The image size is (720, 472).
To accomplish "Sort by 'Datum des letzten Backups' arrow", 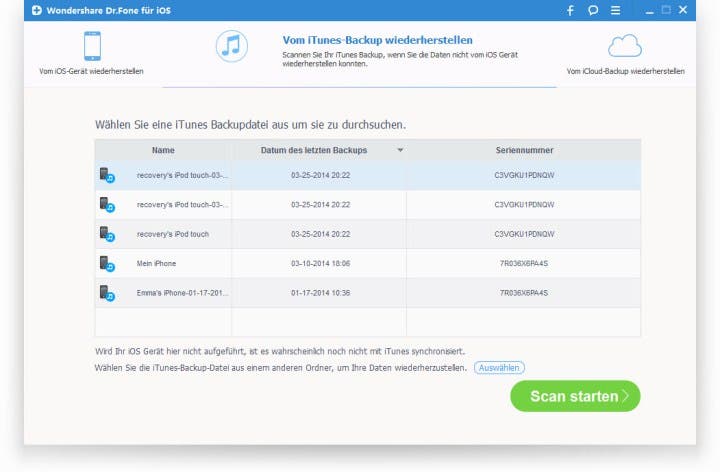I will (400, 150).
